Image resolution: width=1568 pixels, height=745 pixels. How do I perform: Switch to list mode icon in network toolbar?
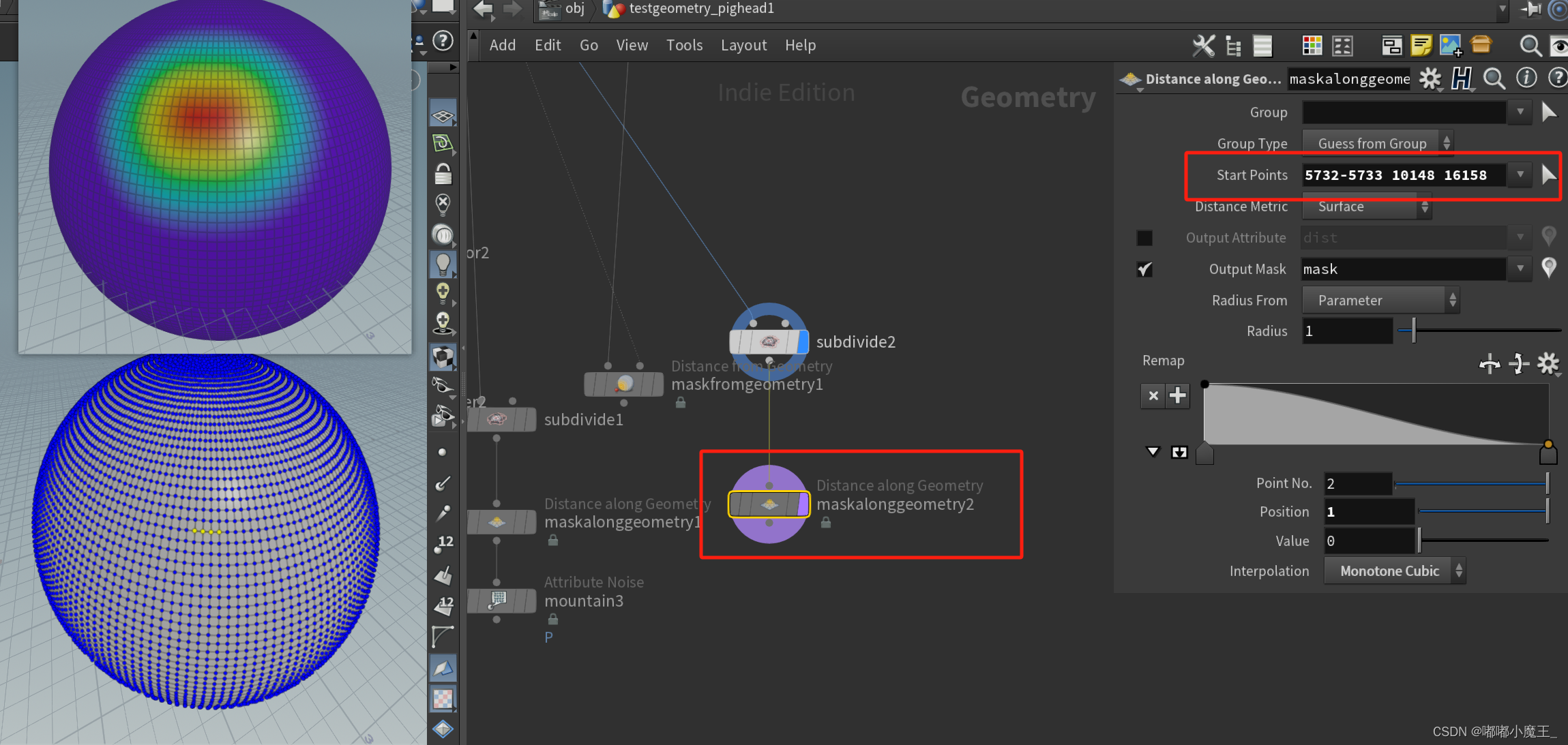[1262, 46]
